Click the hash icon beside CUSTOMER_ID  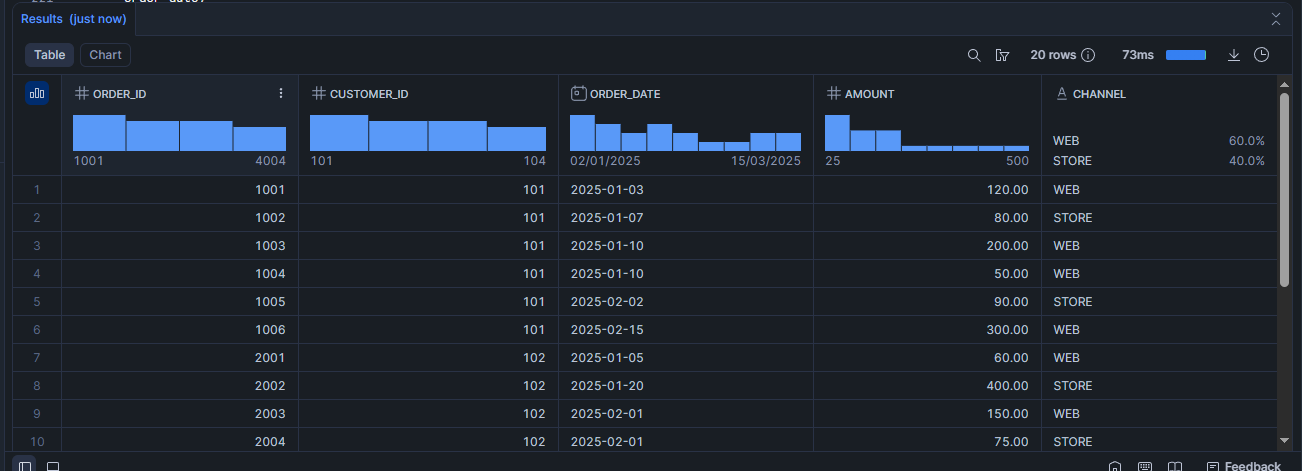(319, 94)
